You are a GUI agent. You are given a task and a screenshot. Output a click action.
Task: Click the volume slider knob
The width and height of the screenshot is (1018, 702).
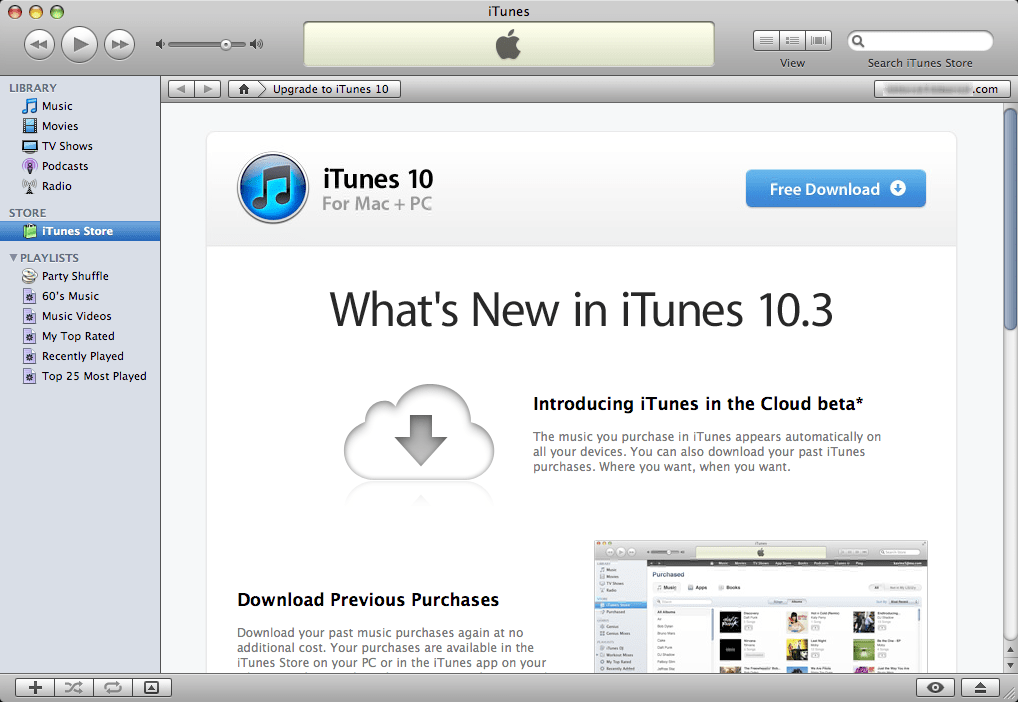[x=225, y=45]
